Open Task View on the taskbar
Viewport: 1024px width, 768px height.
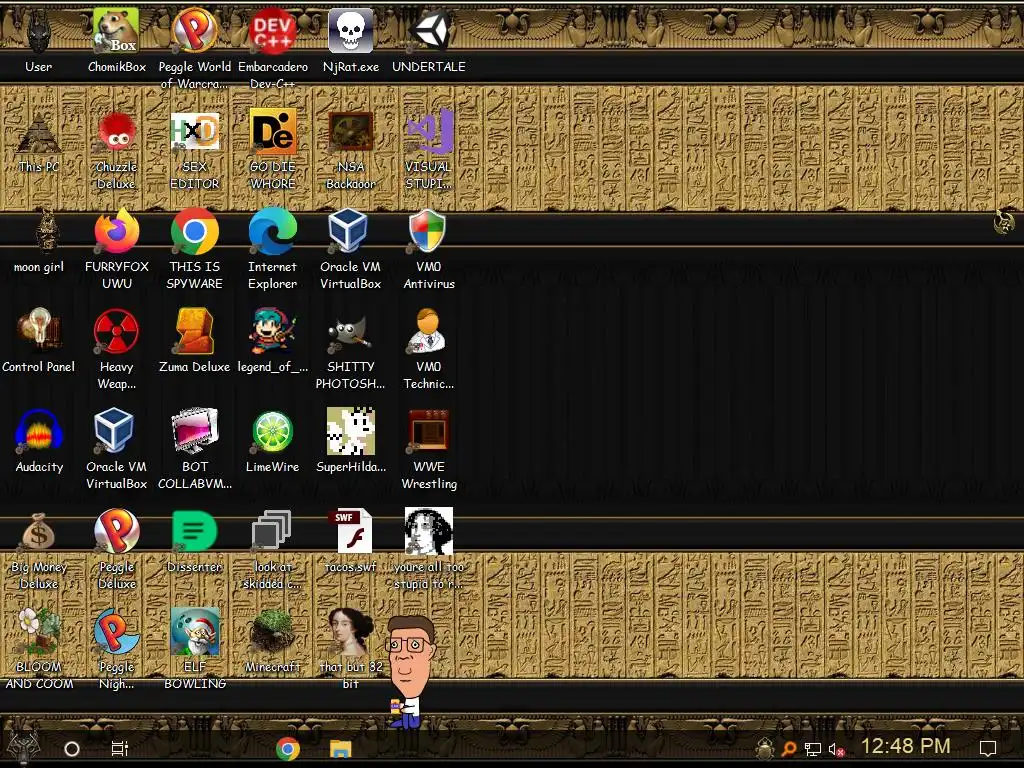[120, 749]
